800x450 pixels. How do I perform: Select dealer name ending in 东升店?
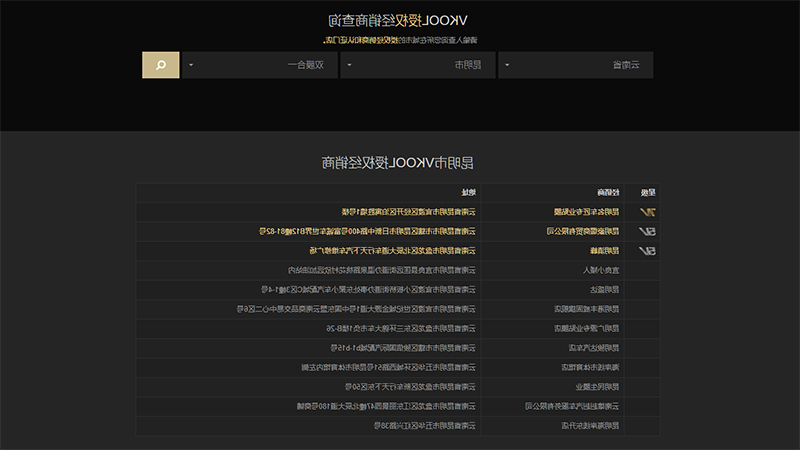590,425
